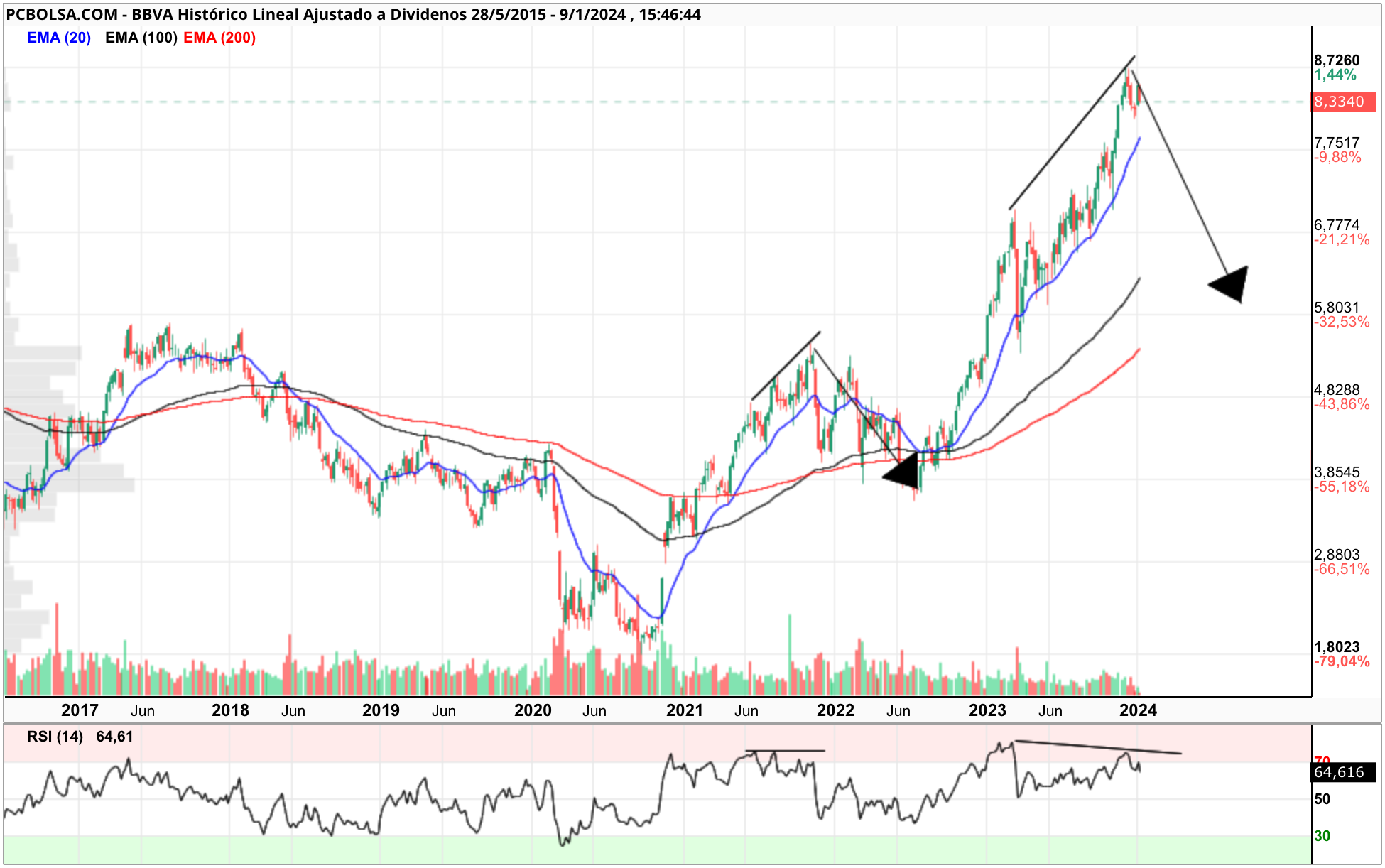Screen dimensions: 1385x868
Task: Click the Jun label between 2023 and 2024
Action: click(1050, 711)
